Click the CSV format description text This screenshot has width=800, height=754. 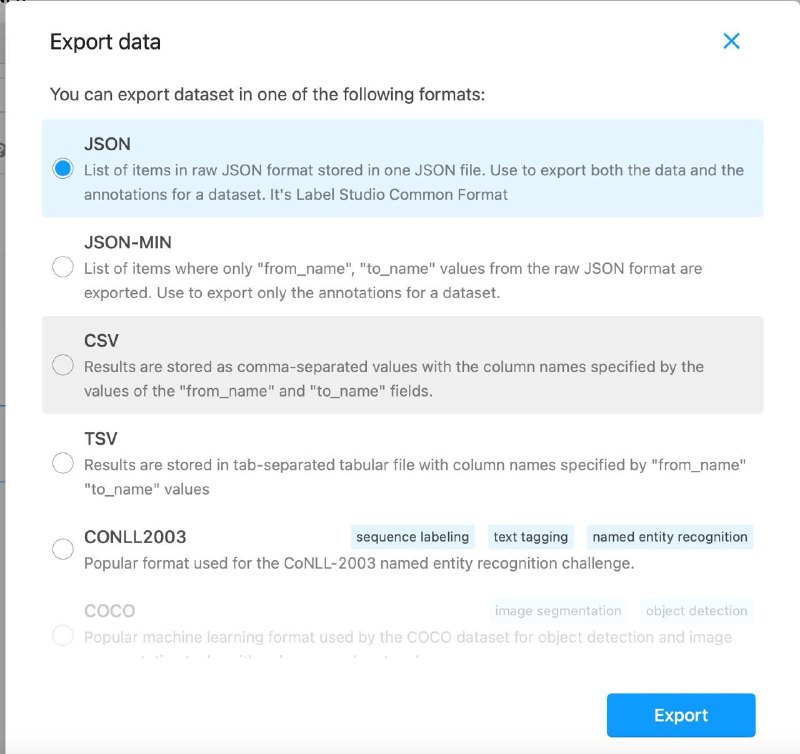pyautogui.click(x=394, y=379)
